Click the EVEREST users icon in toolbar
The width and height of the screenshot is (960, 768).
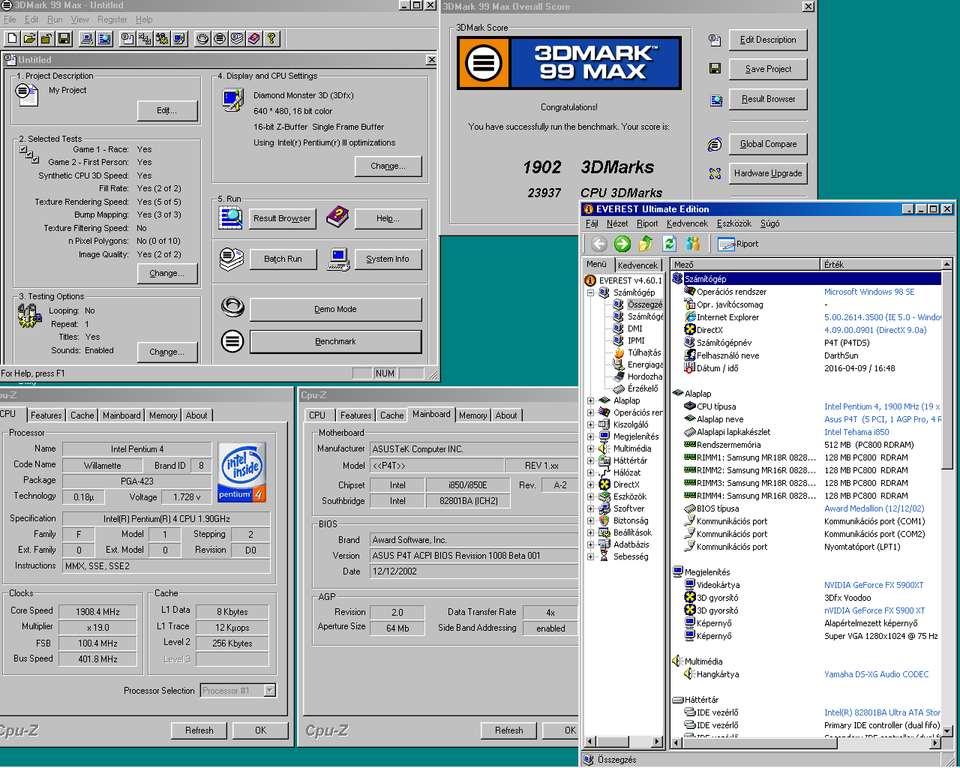[x=692, y=244]
